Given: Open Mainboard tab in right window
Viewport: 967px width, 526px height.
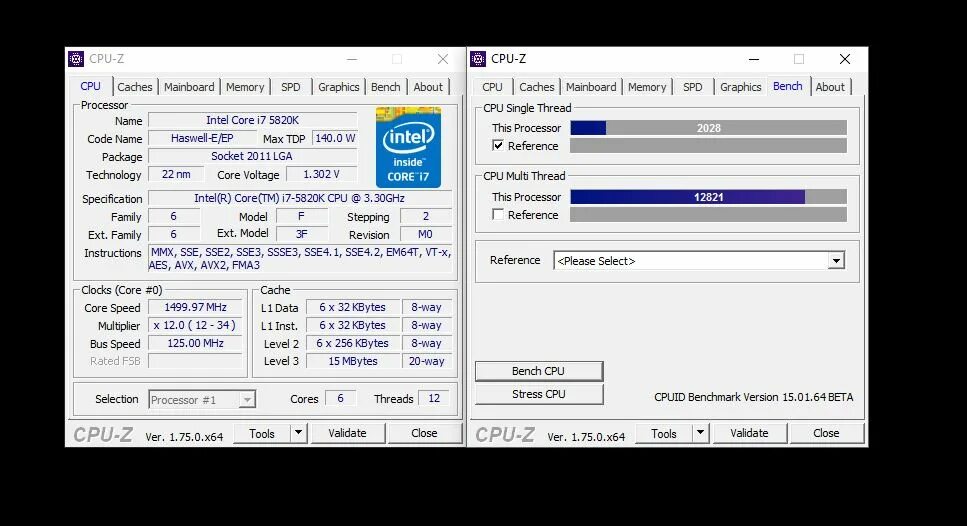Looking at the screenshot, I should 591,87.
